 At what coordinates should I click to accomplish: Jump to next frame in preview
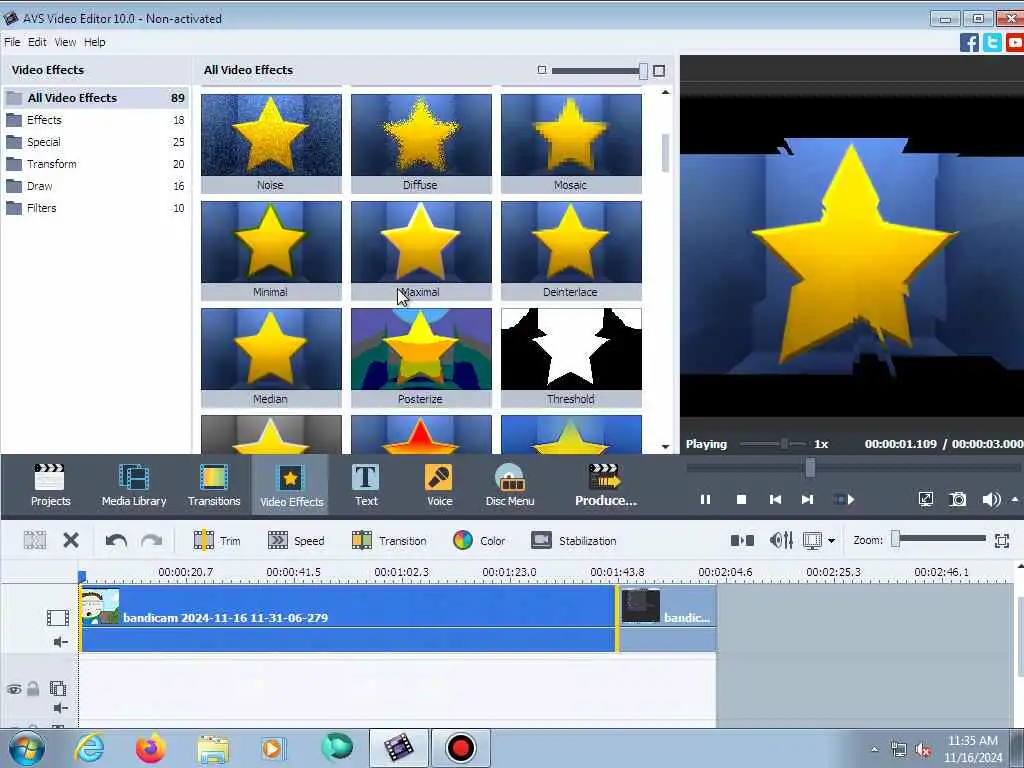coord(807,500)
